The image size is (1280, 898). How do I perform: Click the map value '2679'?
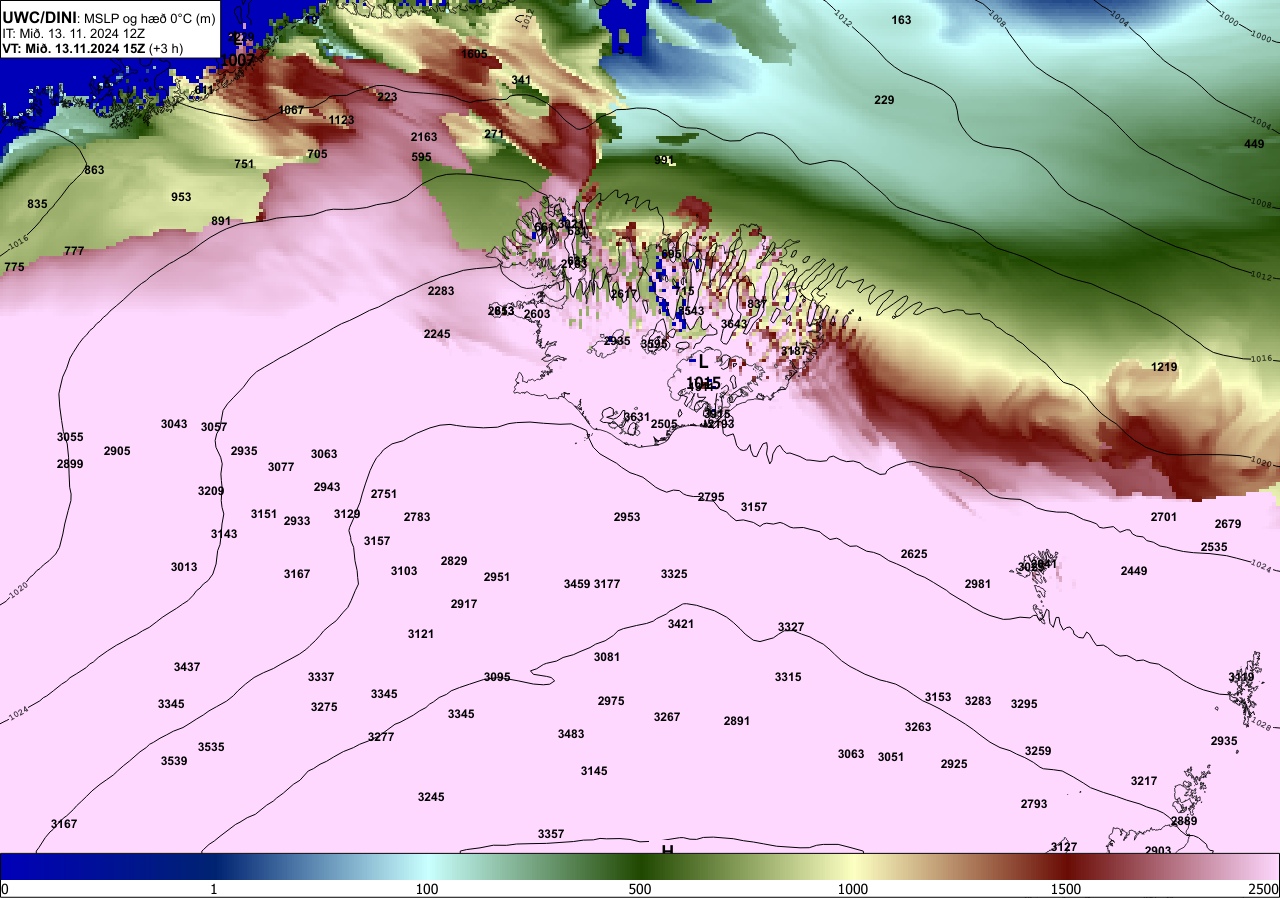1228,524
